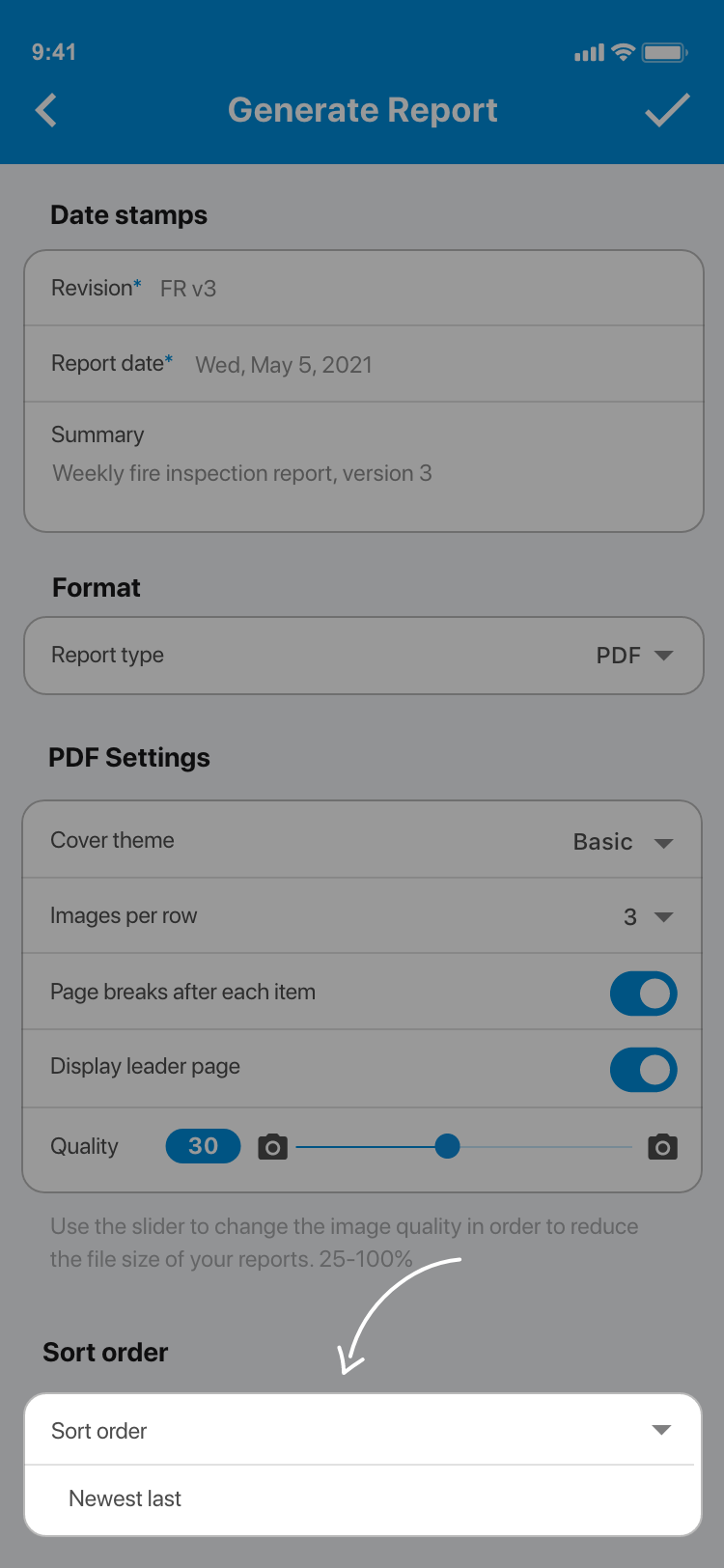
Task: Tap the small camera icon left of slider
Action: click(273, 1147)
